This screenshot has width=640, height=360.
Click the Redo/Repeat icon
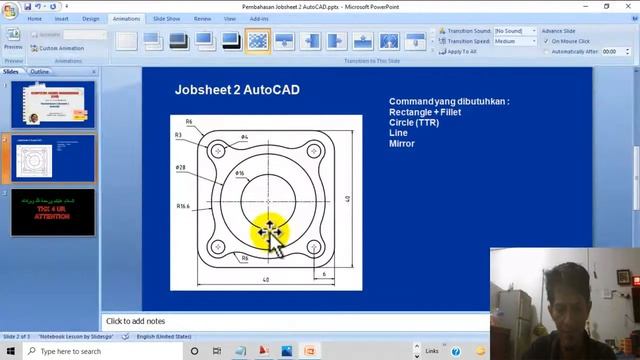pyautogui.click(x=53, y=7)
